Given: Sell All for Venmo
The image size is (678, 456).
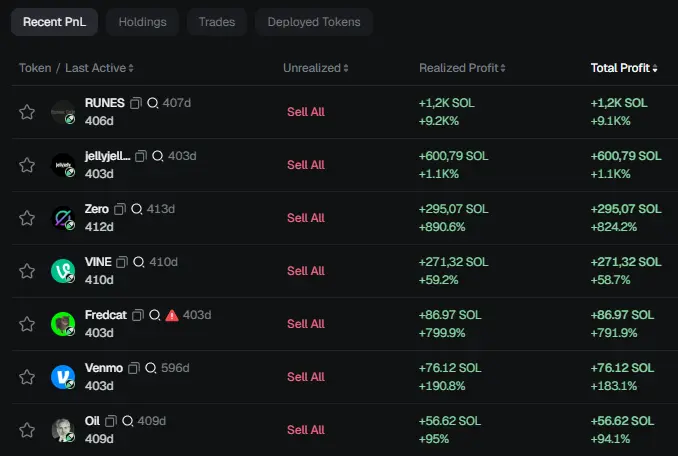Looking at the screenshot, I should tap(306, 377).
